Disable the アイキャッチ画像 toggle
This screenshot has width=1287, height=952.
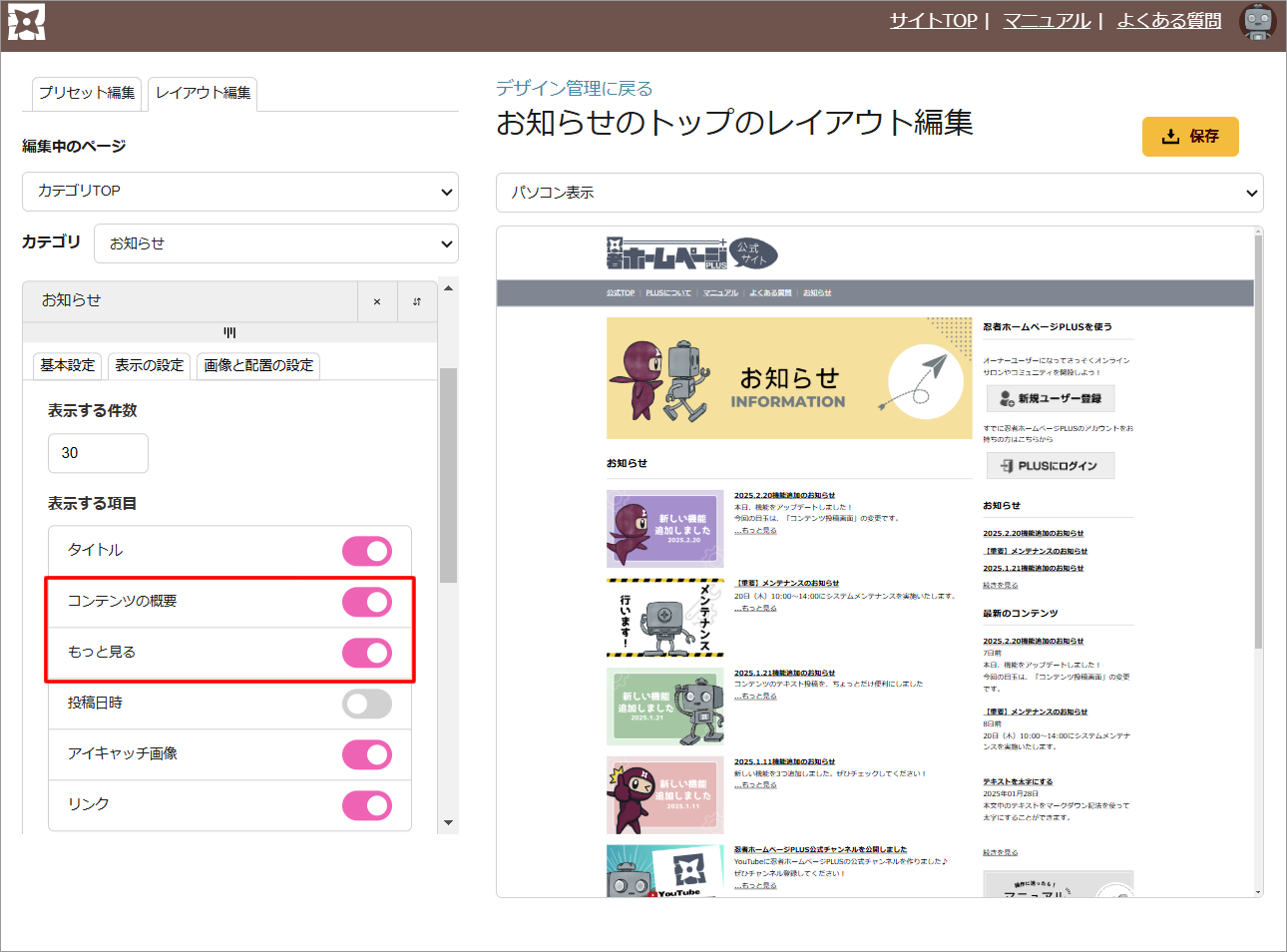367,754
